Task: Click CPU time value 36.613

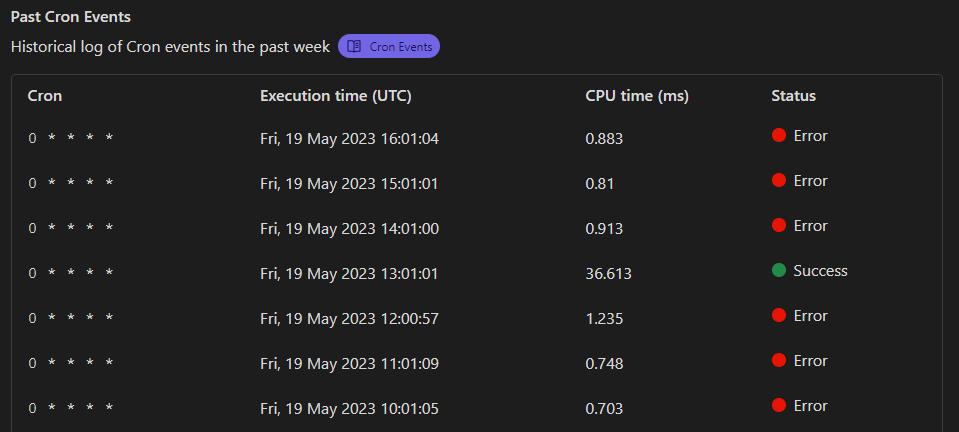Action: (x=608, y=273)
